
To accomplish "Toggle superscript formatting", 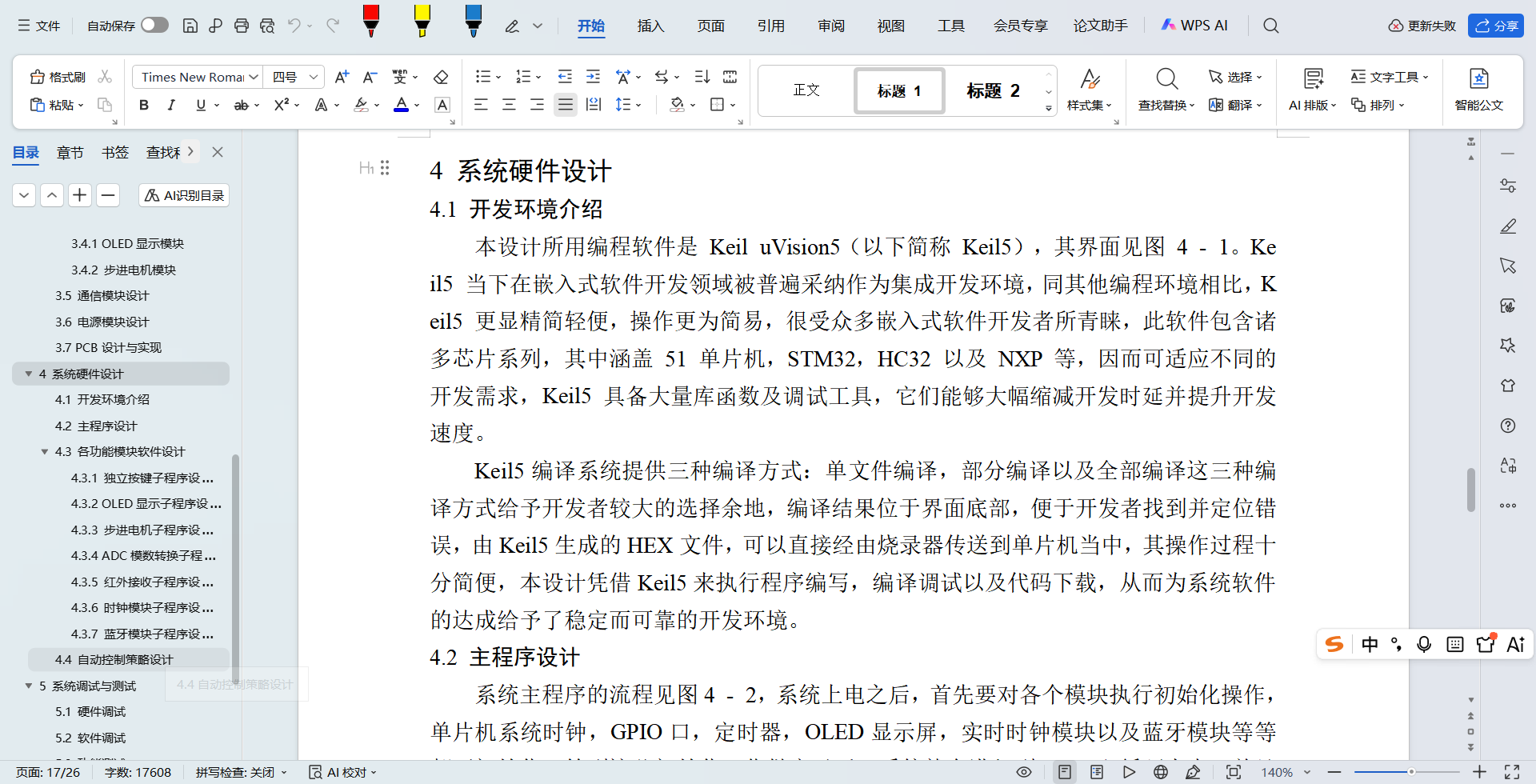I will click(x=281, y=105).
